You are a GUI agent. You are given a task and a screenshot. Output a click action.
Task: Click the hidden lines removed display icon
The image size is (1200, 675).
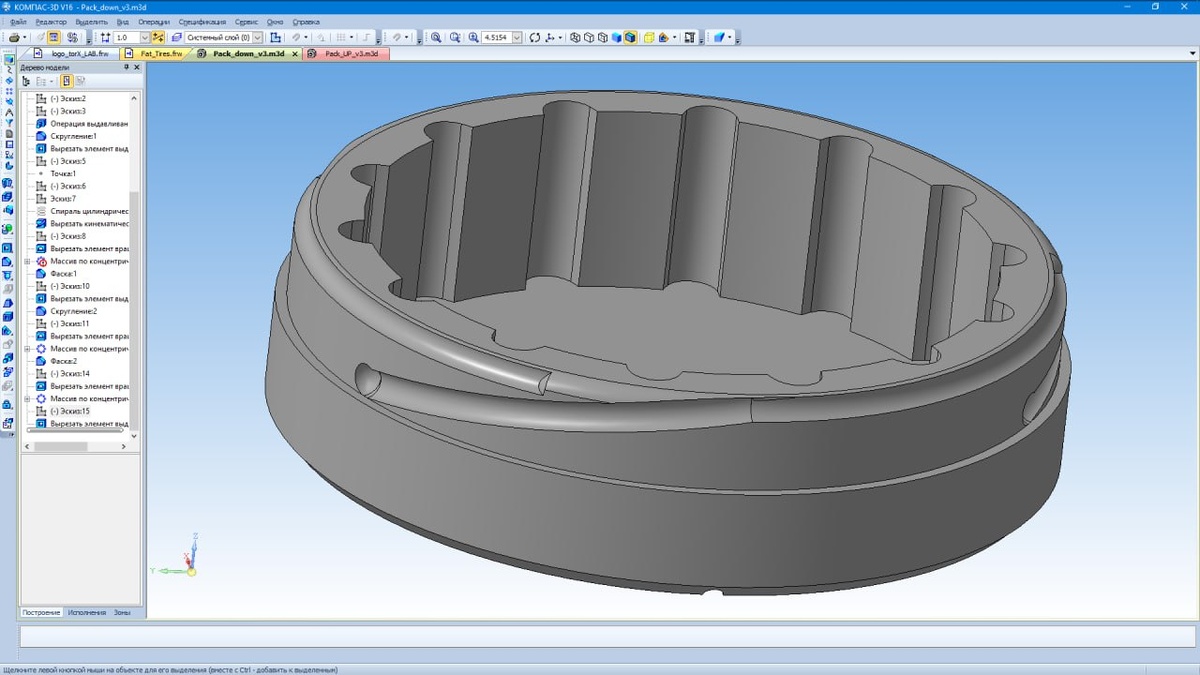pyautogui.click(x=589, y=38)
